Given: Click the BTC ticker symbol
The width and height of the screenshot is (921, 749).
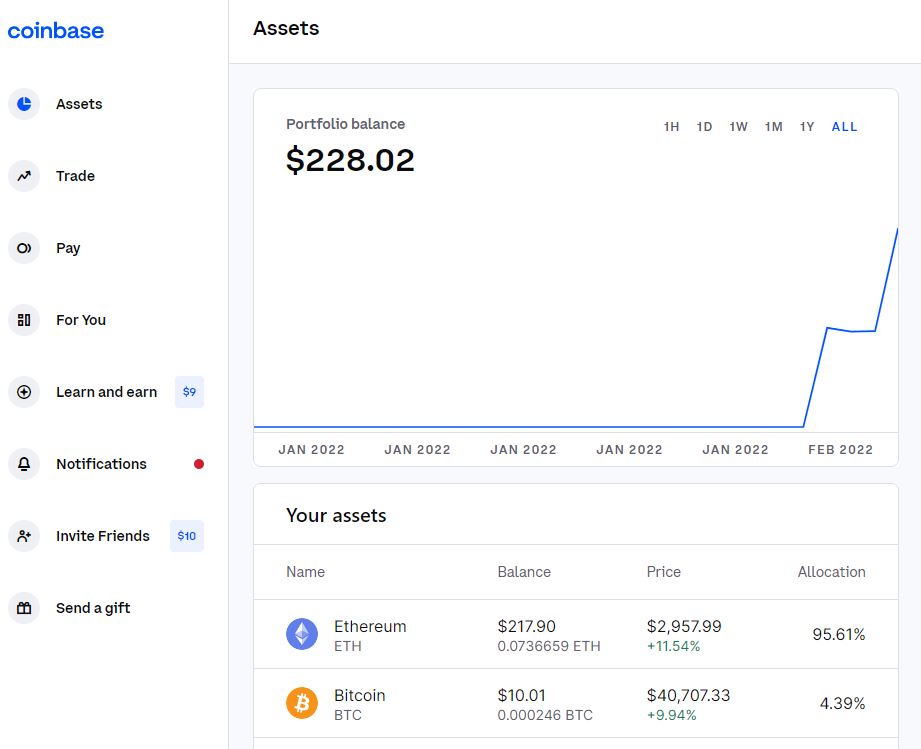Looking at the screenshot, I should tap(348, 716).
